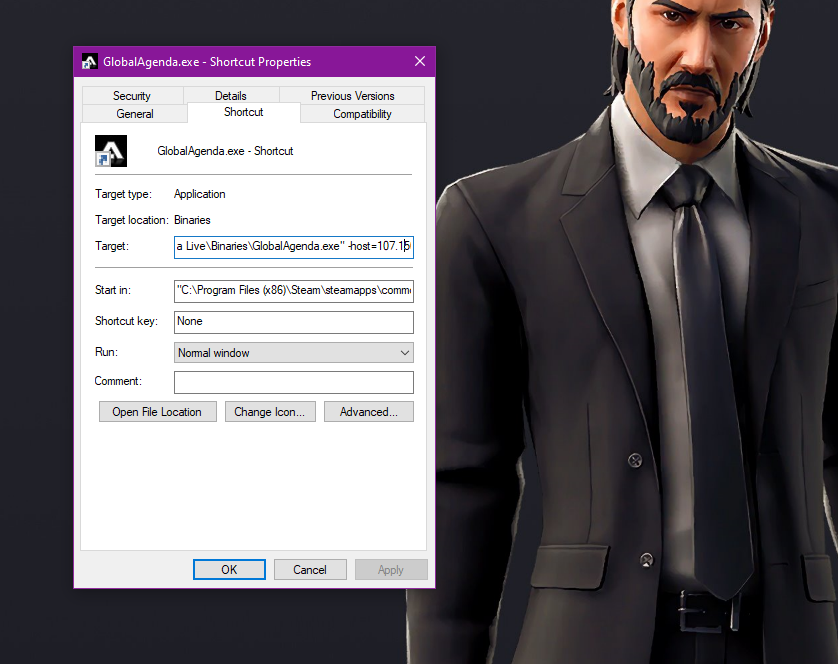The width and height of the screenshot is (838, 664).
Task: Click the Start in input field
Action: [x=293, y=291]
